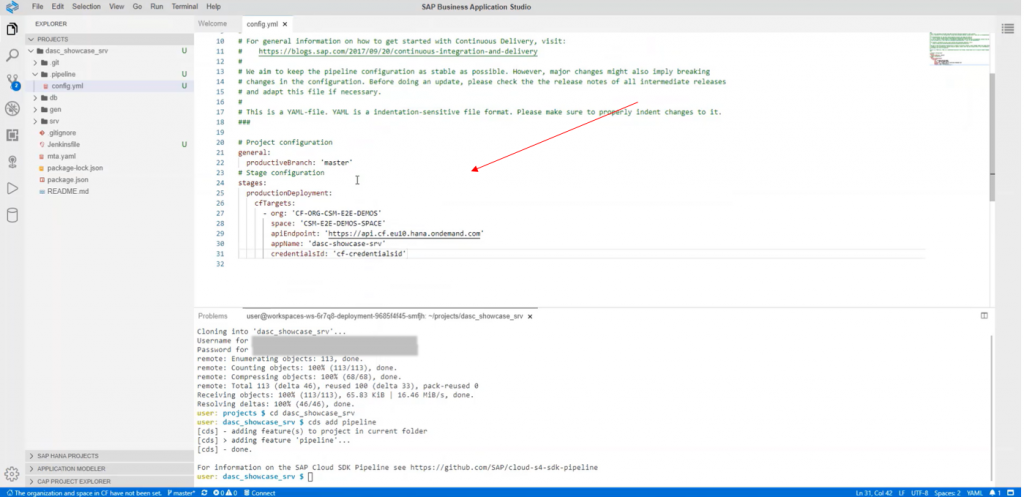
Task: Collapse the .pipeline folder
Action: point(36,74)
